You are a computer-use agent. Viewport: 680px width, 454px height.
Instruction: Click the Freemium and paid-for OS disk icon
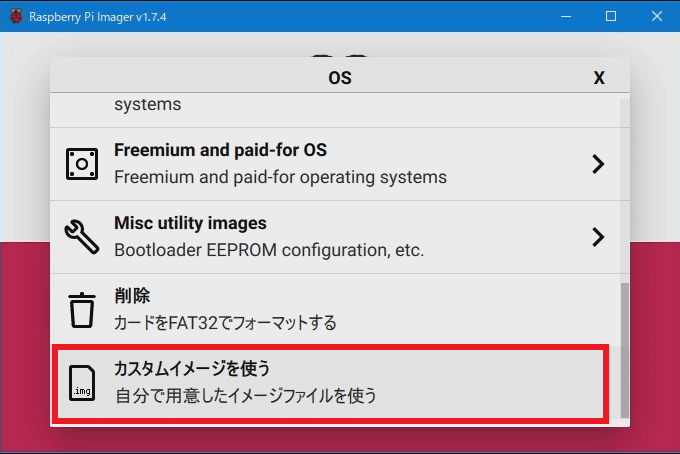click(82, 164)
